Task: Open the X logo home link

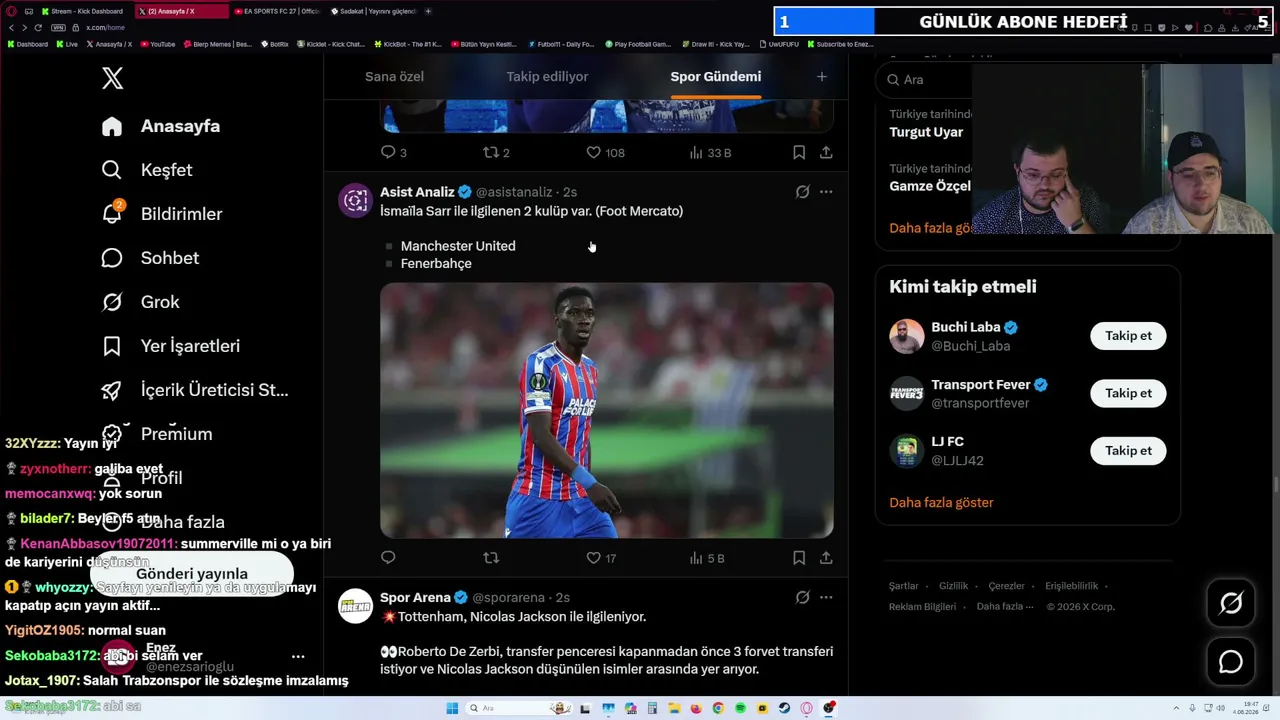Action: click(x=113, y=78)
